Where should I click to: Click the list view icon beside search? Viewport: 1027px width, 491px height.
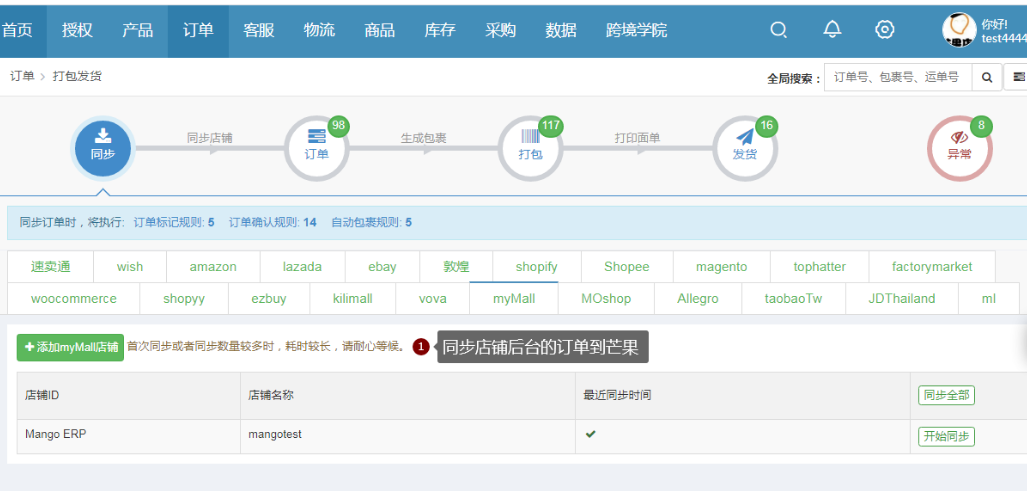tap(1018, 77)
